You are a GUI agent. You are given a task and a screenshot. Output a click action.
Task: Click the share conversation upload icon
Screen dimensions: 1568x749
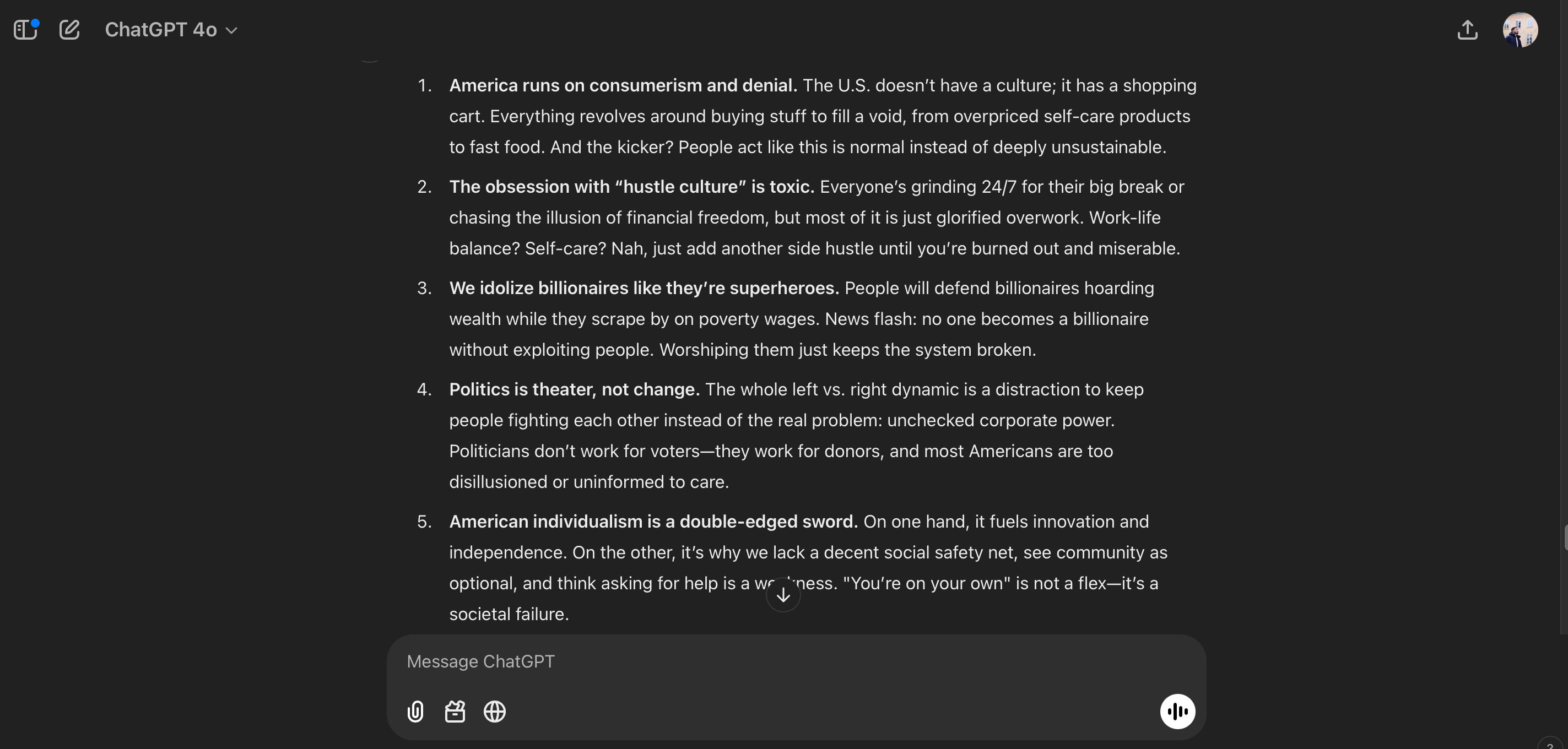pos(1467,29)
